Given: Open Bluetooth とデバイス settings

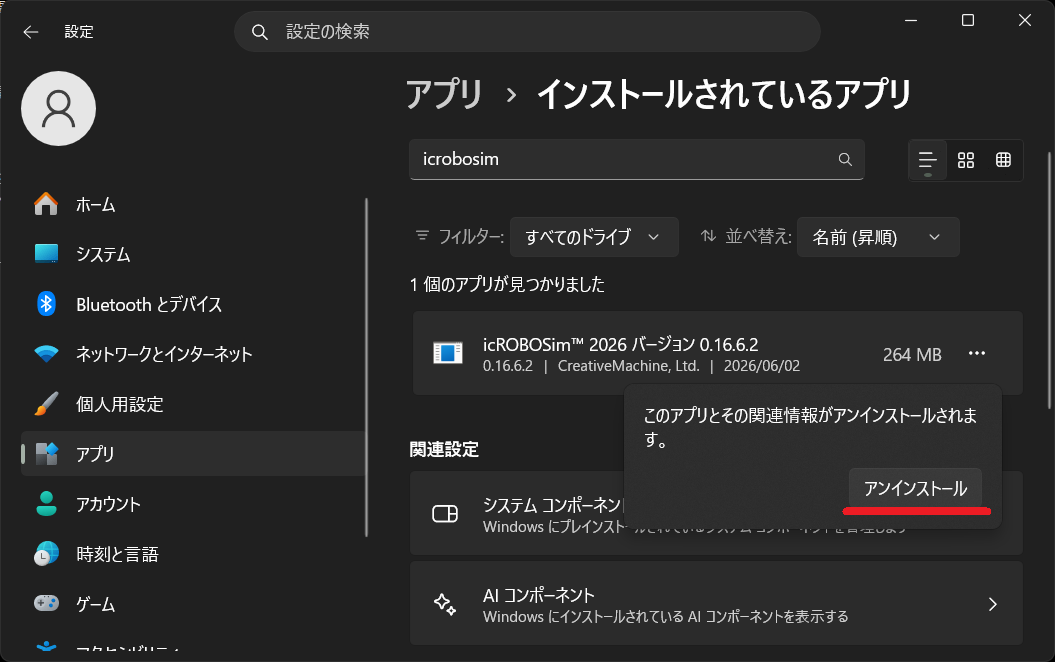Looking at the screenshot, I should pyautogui.click(x=192, y=304).
